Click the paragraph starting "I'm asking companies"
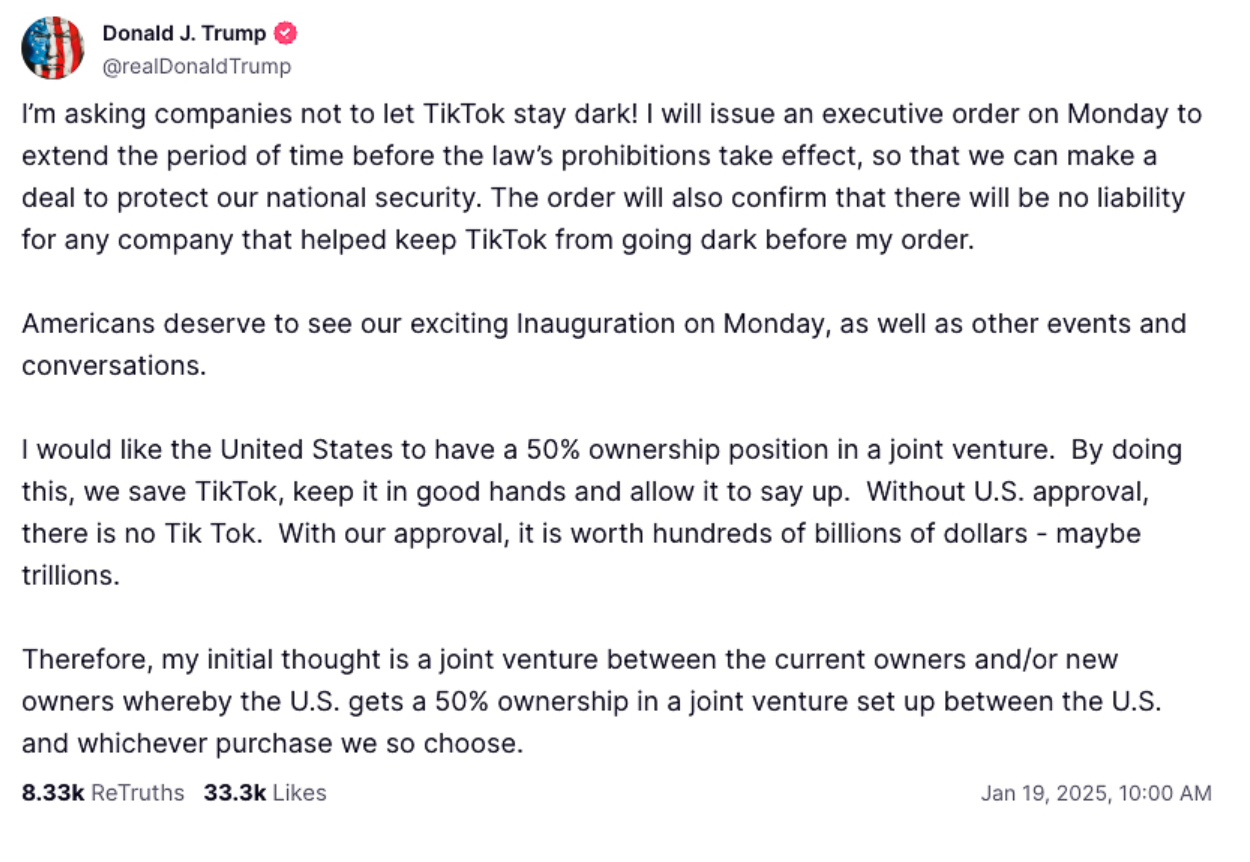The width and height of the screenshot is (1250, 862). [612, 177]
